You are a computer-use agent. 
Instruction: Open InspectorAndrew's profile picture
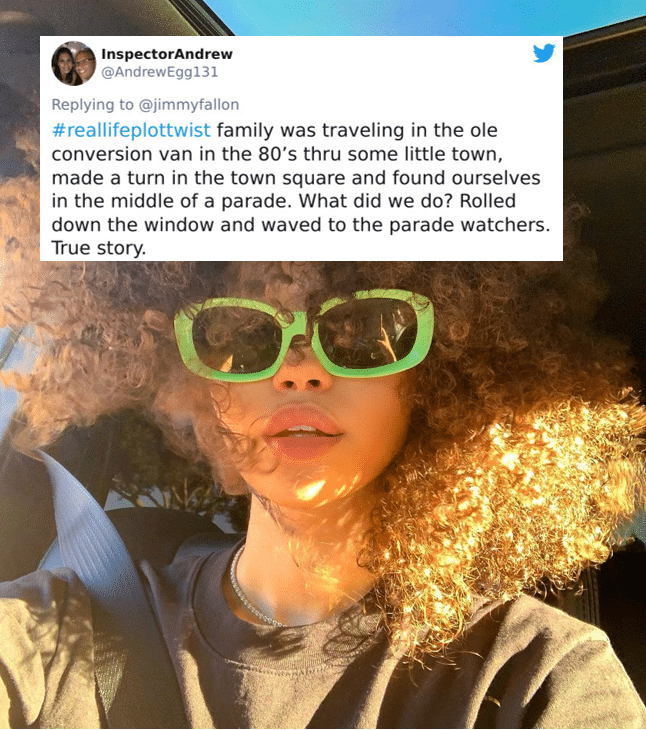coord(74,63)
